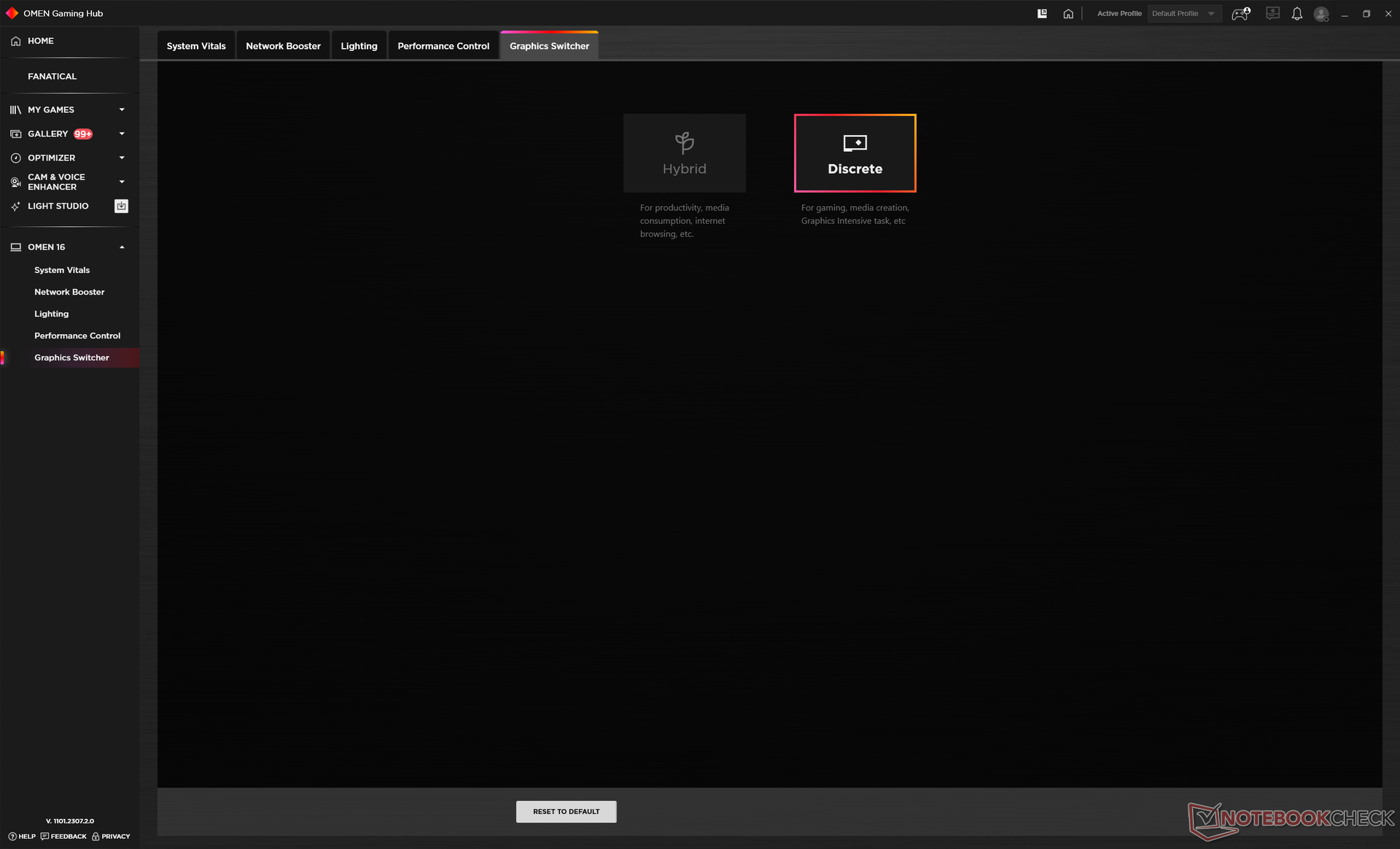The width and height of the screenshot is (1400, 849).
Task: Collapse the OMEN 16 section
Action: click(x=122, y=247)
